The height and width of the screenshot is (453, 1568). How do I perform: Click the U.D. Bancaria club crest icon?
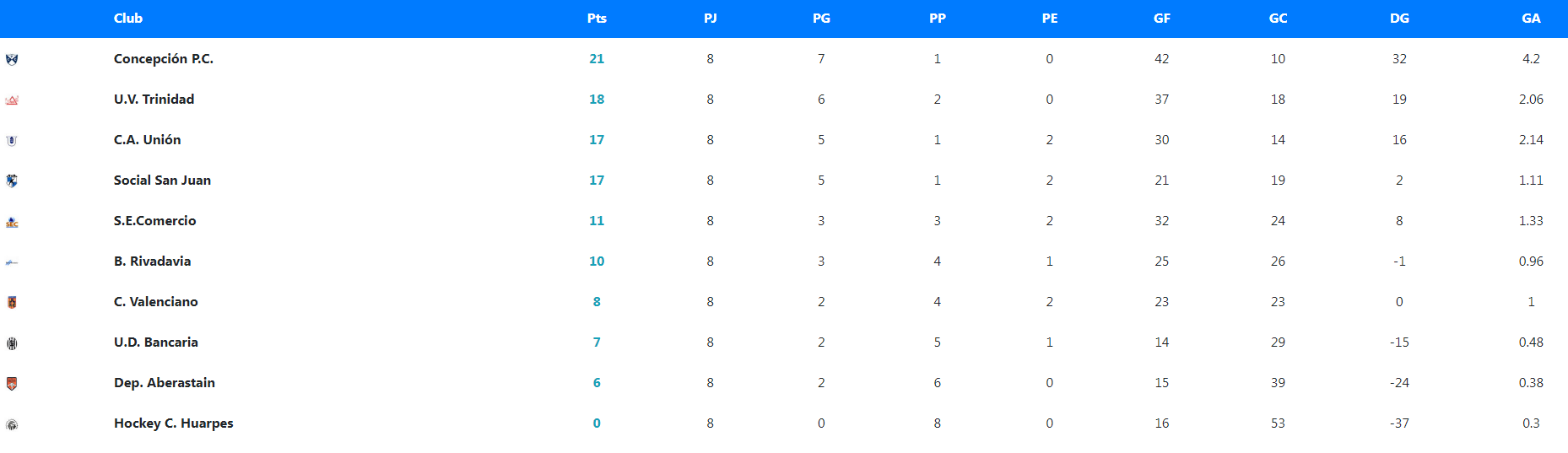[x=12, y=343]
